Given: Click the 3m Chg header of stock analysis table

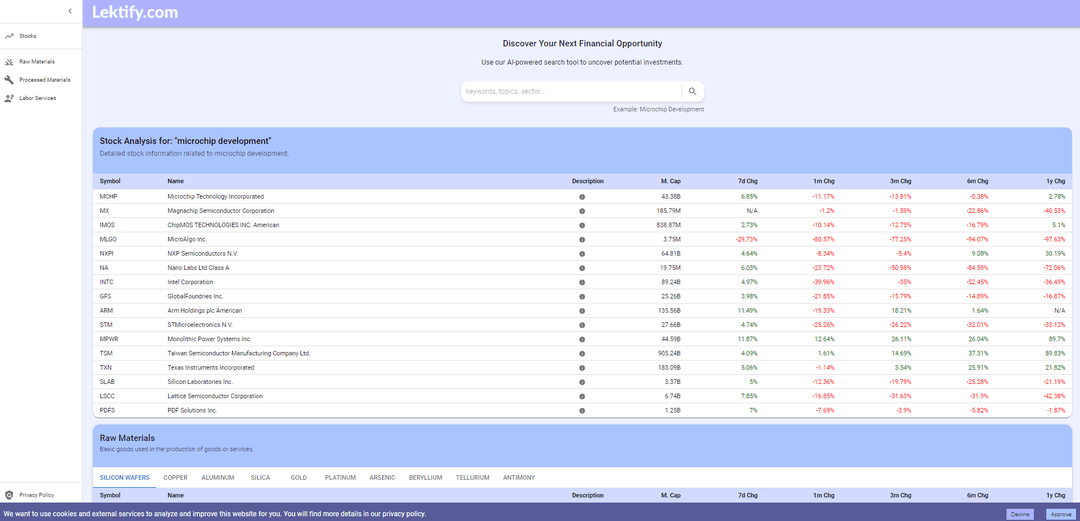Looking at the screenshot, I should pos(900,181).
